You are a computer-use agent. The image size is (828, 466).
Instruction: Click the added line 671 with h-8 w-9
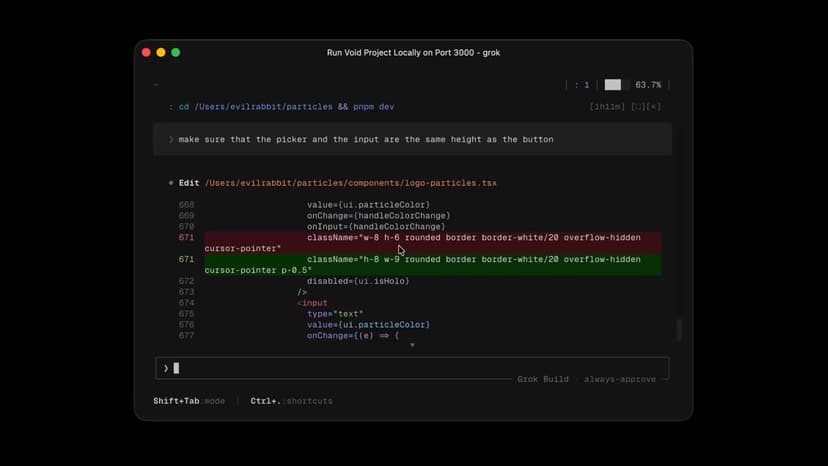[433, 265]
